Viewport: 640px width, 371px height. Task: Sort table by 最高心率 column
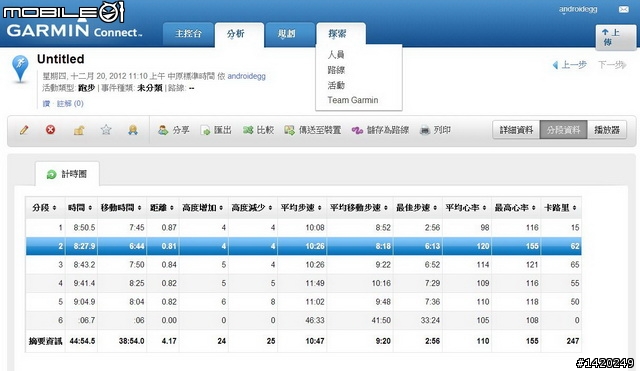[516, 208]
